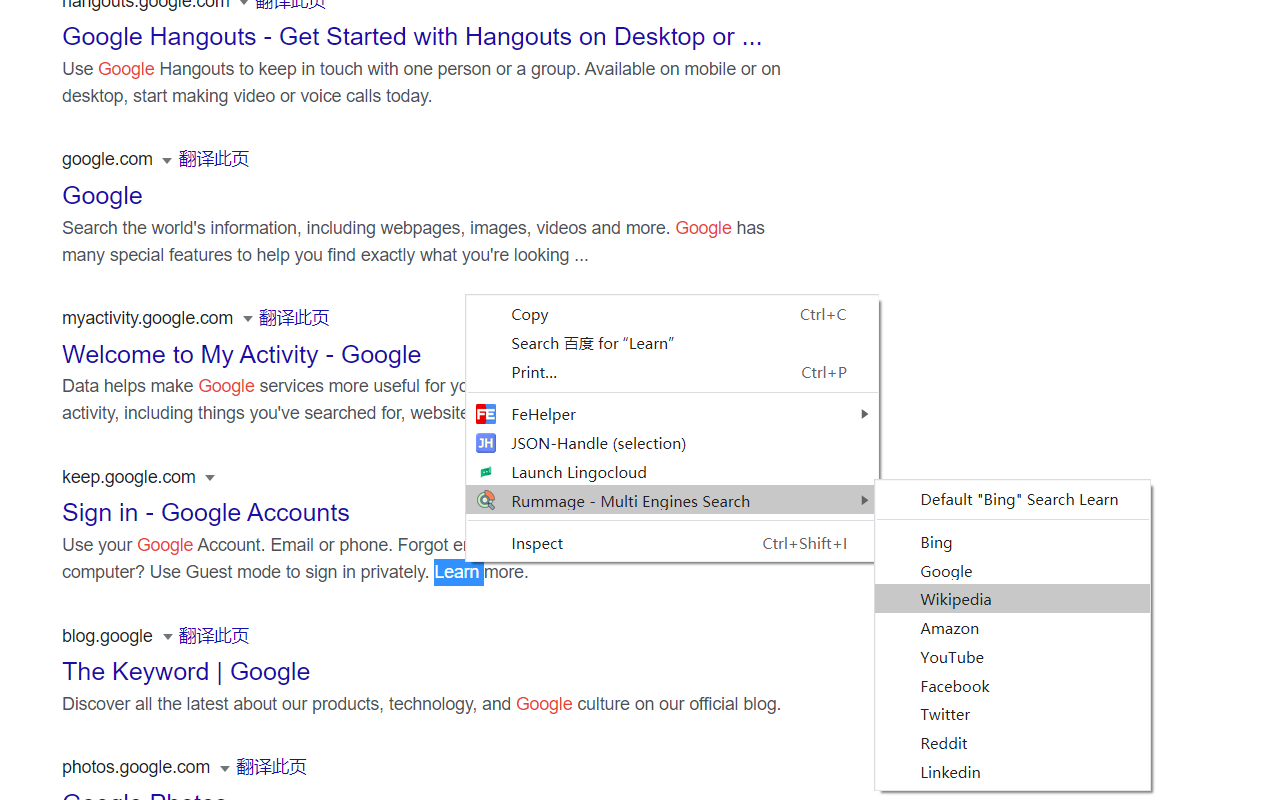
Task: Search with Twitter in submenu
Action: coord(1013,714)
